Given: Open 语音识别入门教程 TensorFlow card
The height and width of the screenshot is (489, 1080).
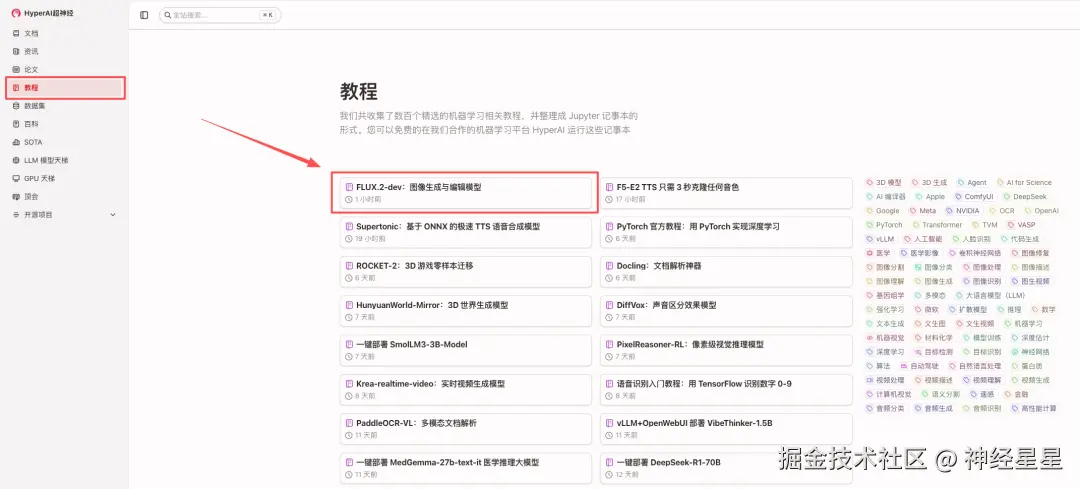Looking at the screenshot, I should pos(726,389).
